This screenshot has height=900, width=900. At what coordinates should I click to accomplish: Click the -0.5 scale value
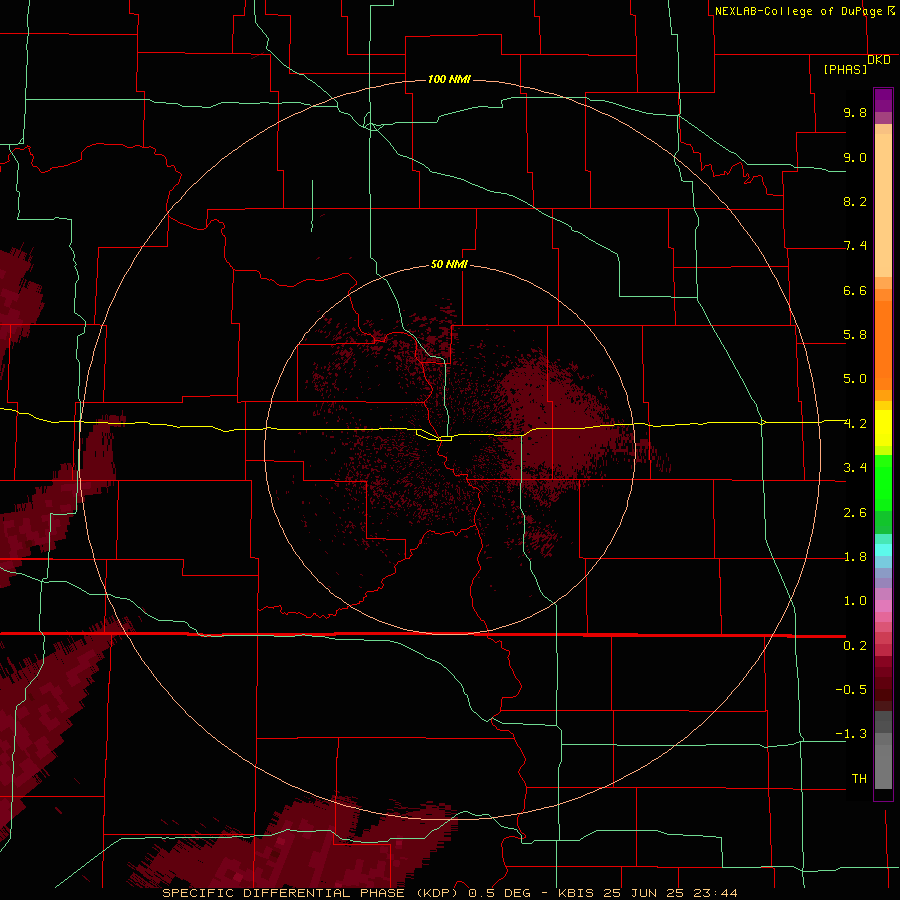[851, 690]
